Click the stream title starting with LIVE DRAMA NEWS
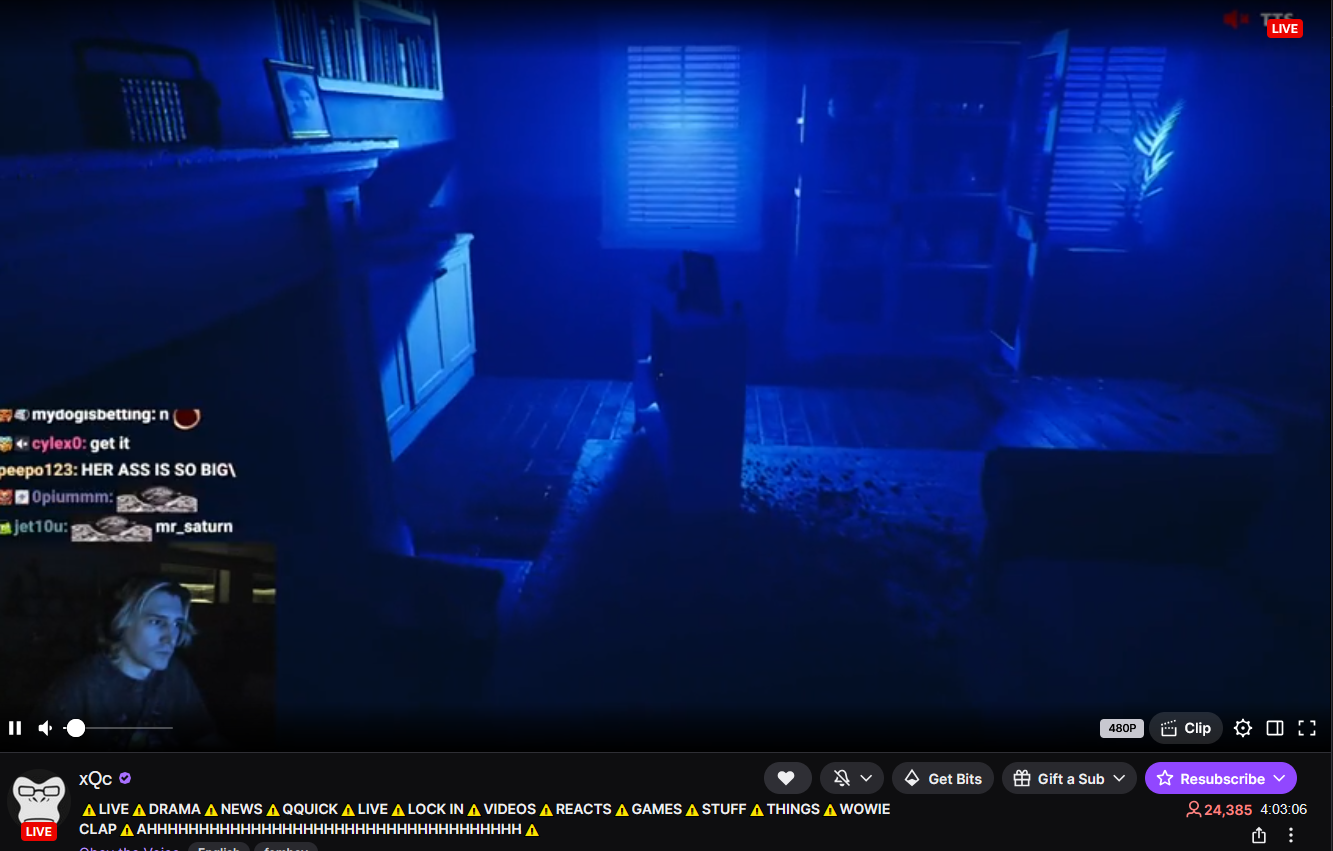Viewport: 1333px width, 851px height. coord(486,819)
